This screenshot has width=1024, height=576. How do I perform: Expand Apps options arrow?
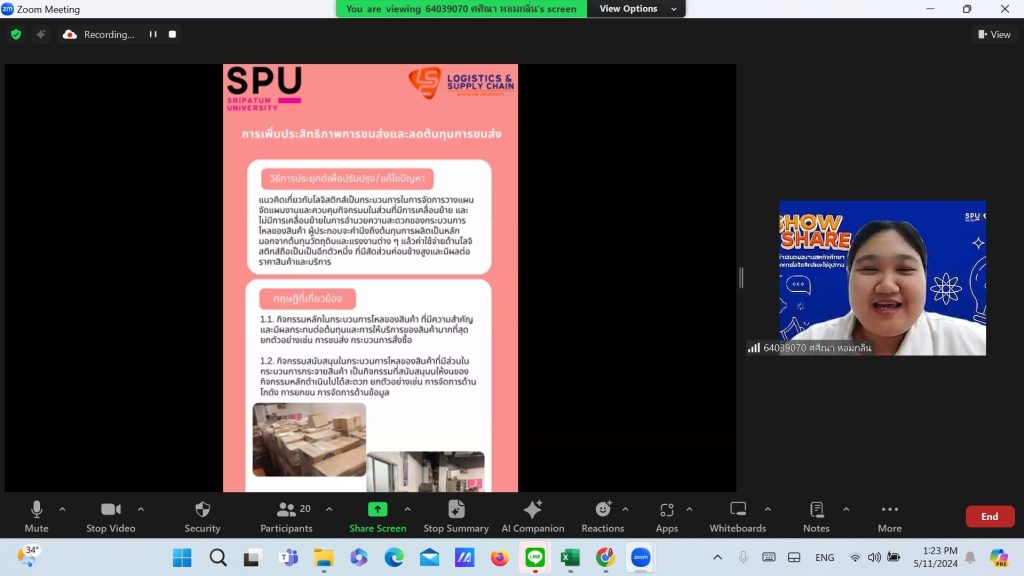[x=689, y=509]
